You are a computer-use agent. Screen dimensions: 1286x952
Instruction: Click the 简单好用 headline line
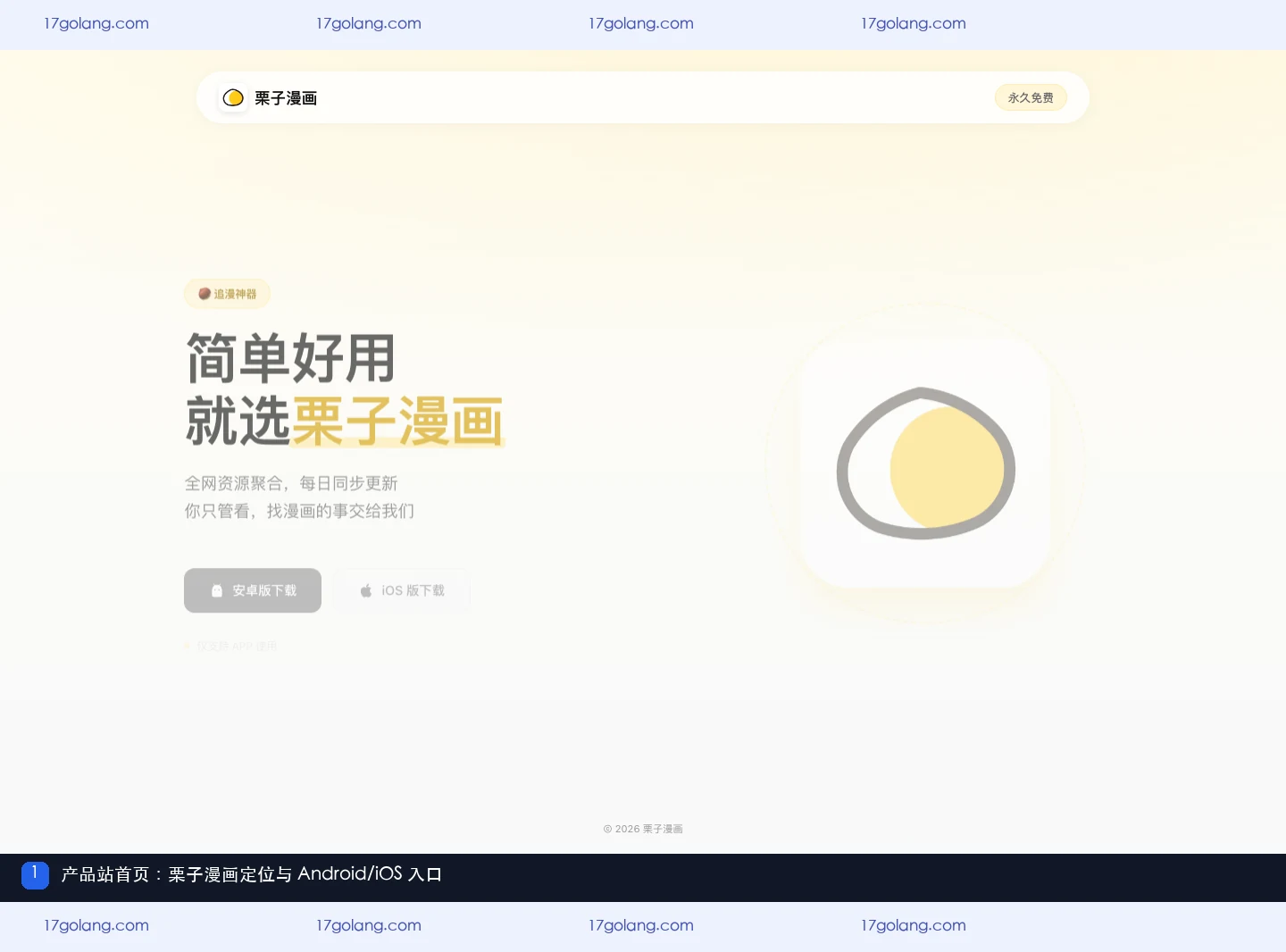tap(291, 358)
